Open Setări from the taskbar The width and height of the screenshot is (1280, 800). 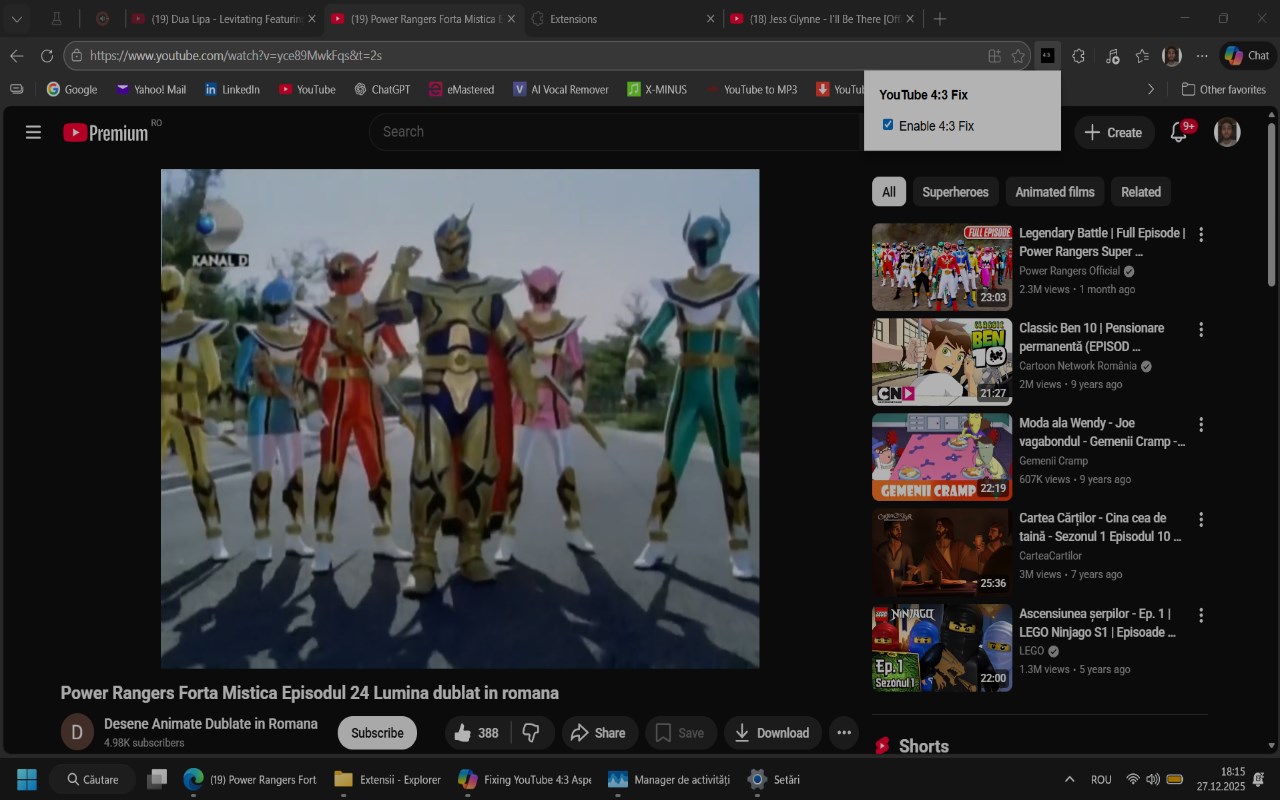point(774,779)
